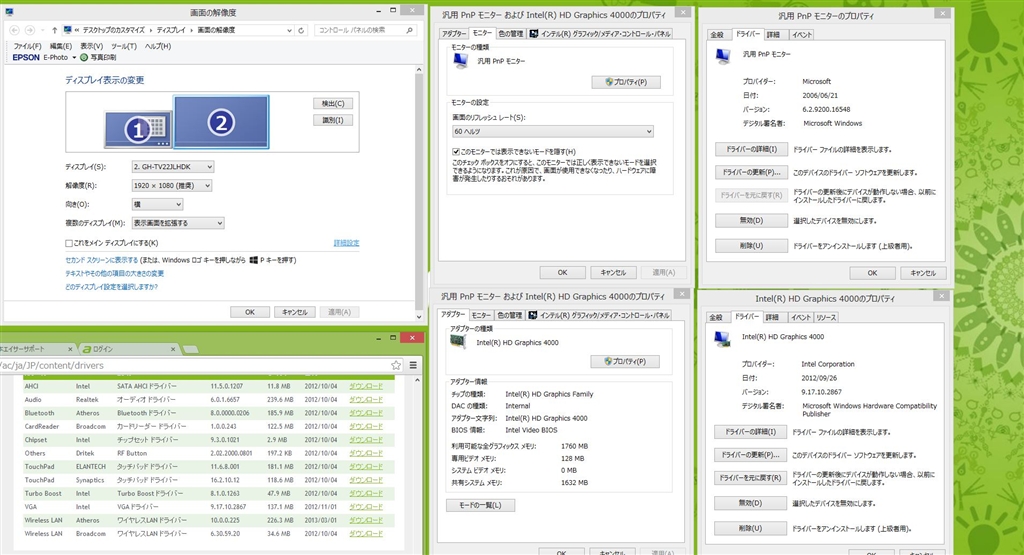Toggle これをメイン ディスプレイにする checkbox
Screen dimensions: 1024x555
(x=69, y=243)
